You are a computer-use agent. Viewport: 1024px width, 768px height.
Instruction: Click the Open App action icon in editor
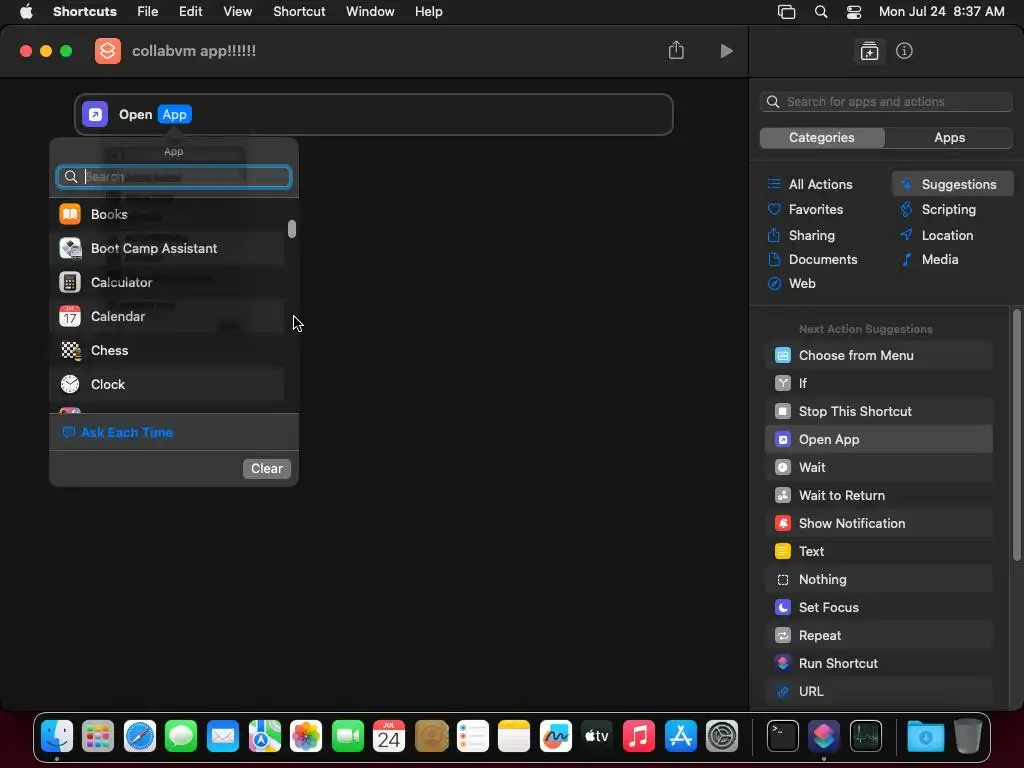pyautogui.click(x=95, y=114)
